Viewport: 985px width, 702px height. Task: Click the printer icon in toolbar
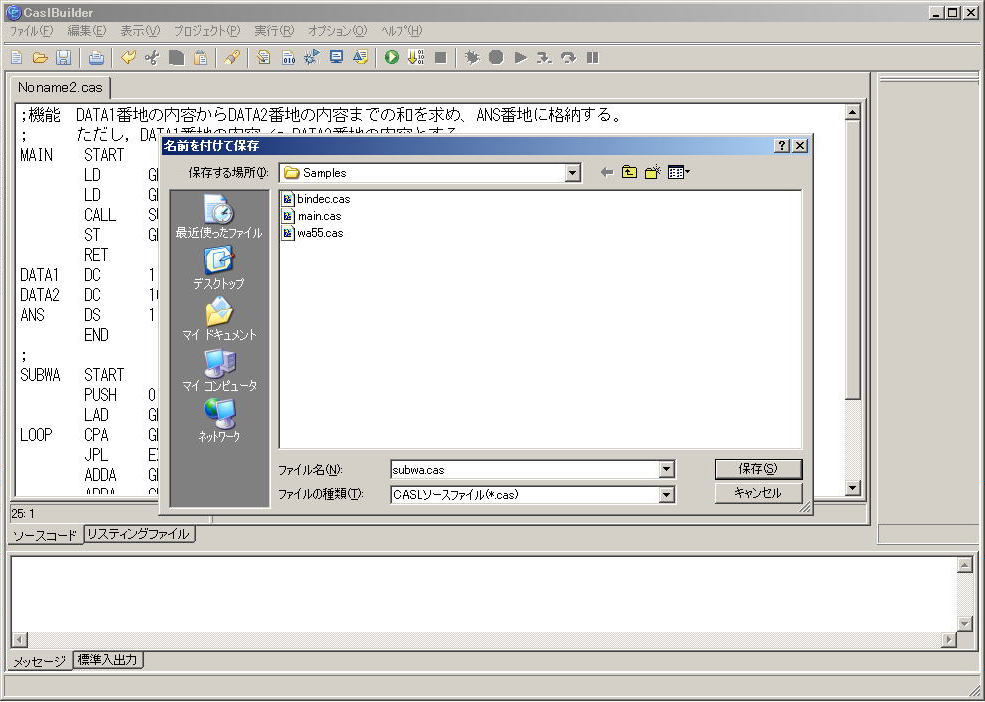click(x=95, y=58)
